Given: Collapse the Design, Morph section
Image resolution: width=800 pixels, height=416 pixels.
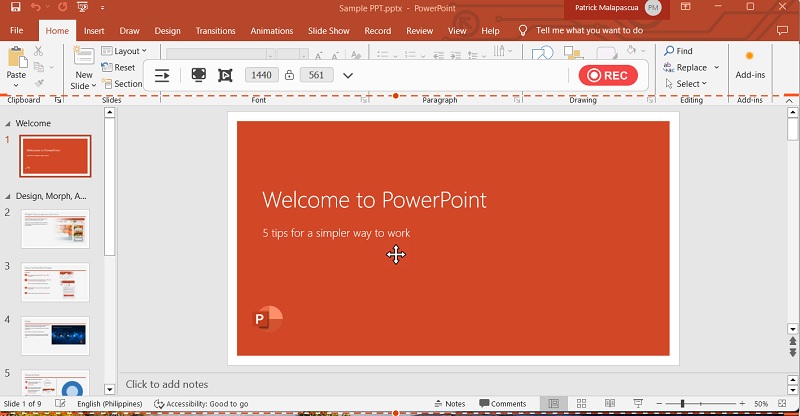Looking at the screenshot, I should tap(8, 197).
